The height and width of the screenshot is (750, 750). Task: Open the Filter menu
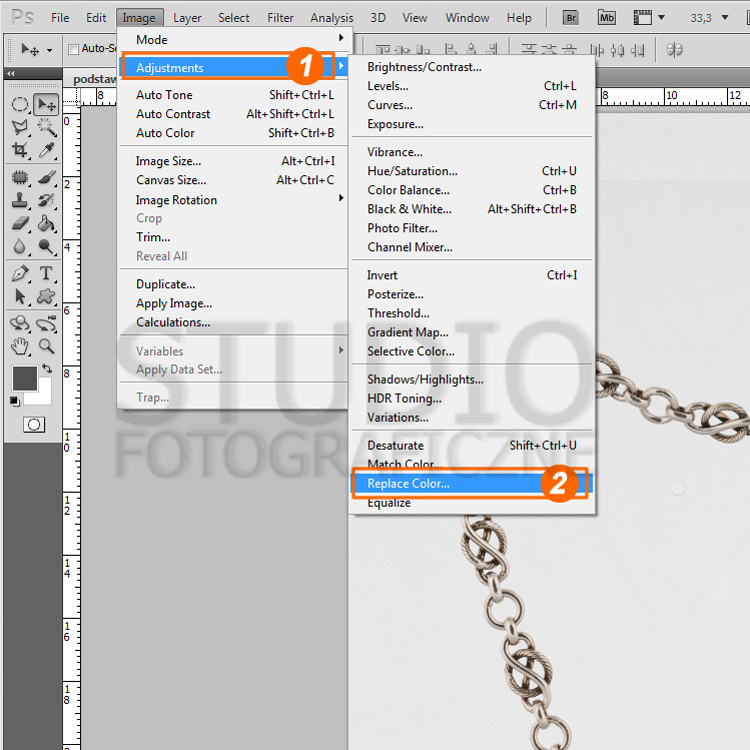[280, 17]
